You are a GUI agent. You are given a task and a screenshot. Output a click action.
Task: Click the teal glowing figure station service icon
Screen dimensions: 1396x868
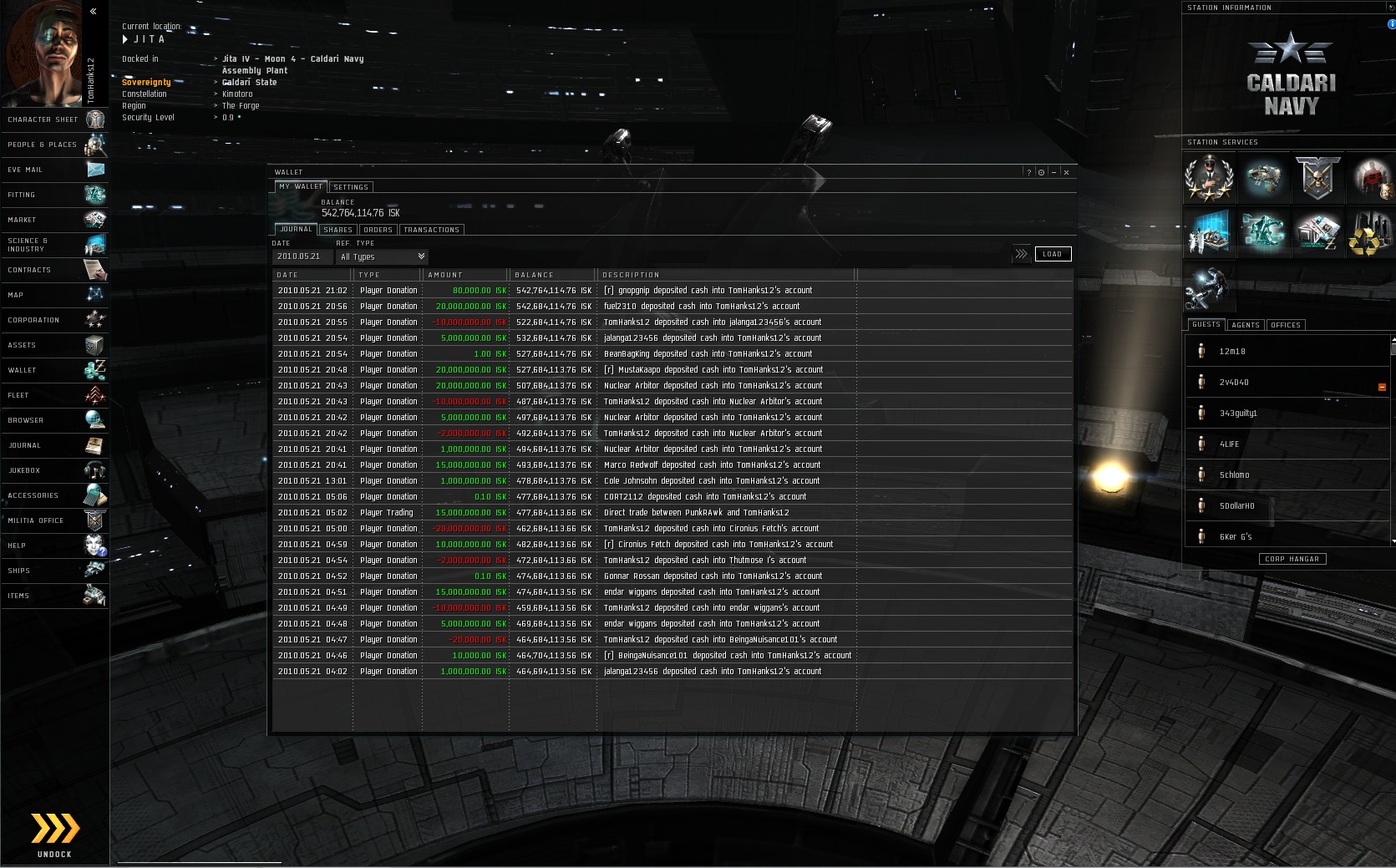[x=1263, y=232]
